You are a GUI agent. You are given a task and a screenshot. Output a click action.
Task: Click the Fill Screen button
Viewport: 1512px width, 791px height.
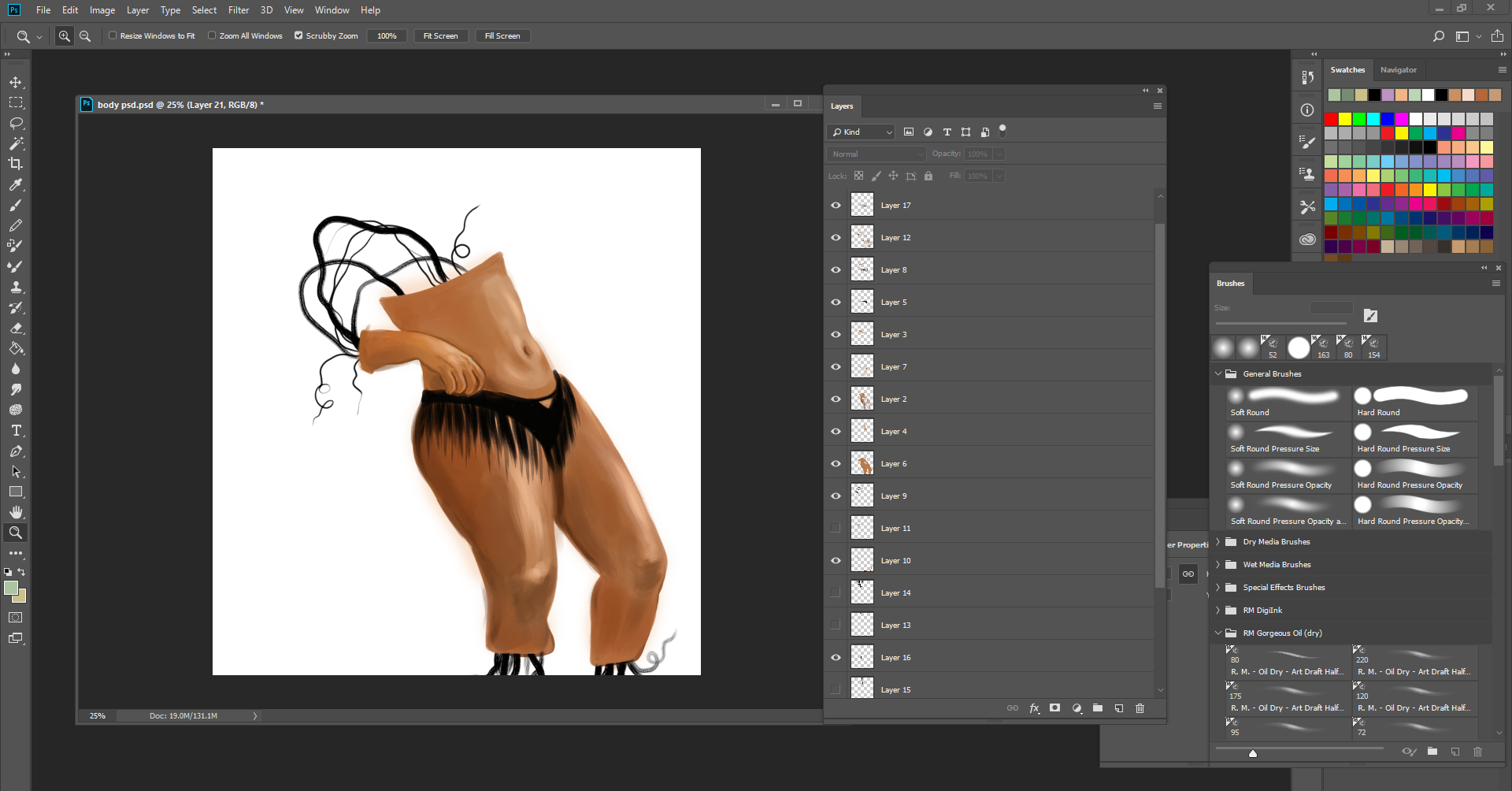pos(502,35)
